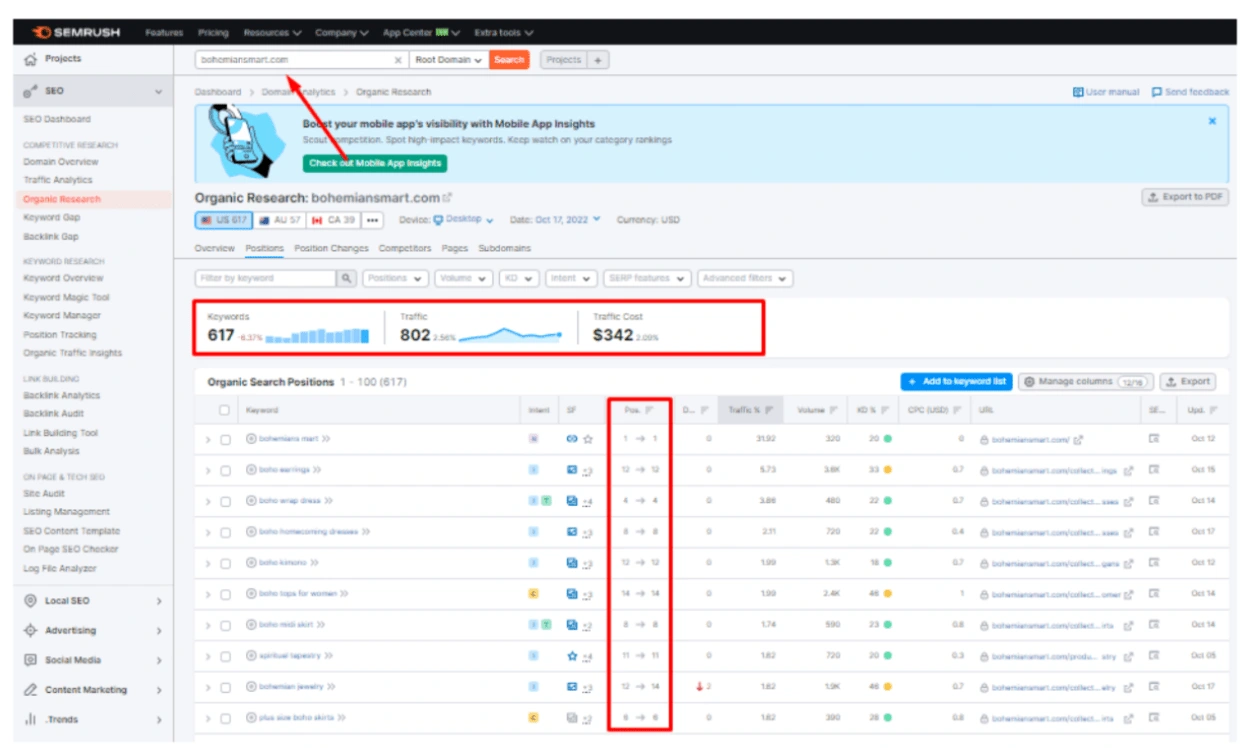Switch to the Overview tab
1253x748 pixels.
(214, 248)
